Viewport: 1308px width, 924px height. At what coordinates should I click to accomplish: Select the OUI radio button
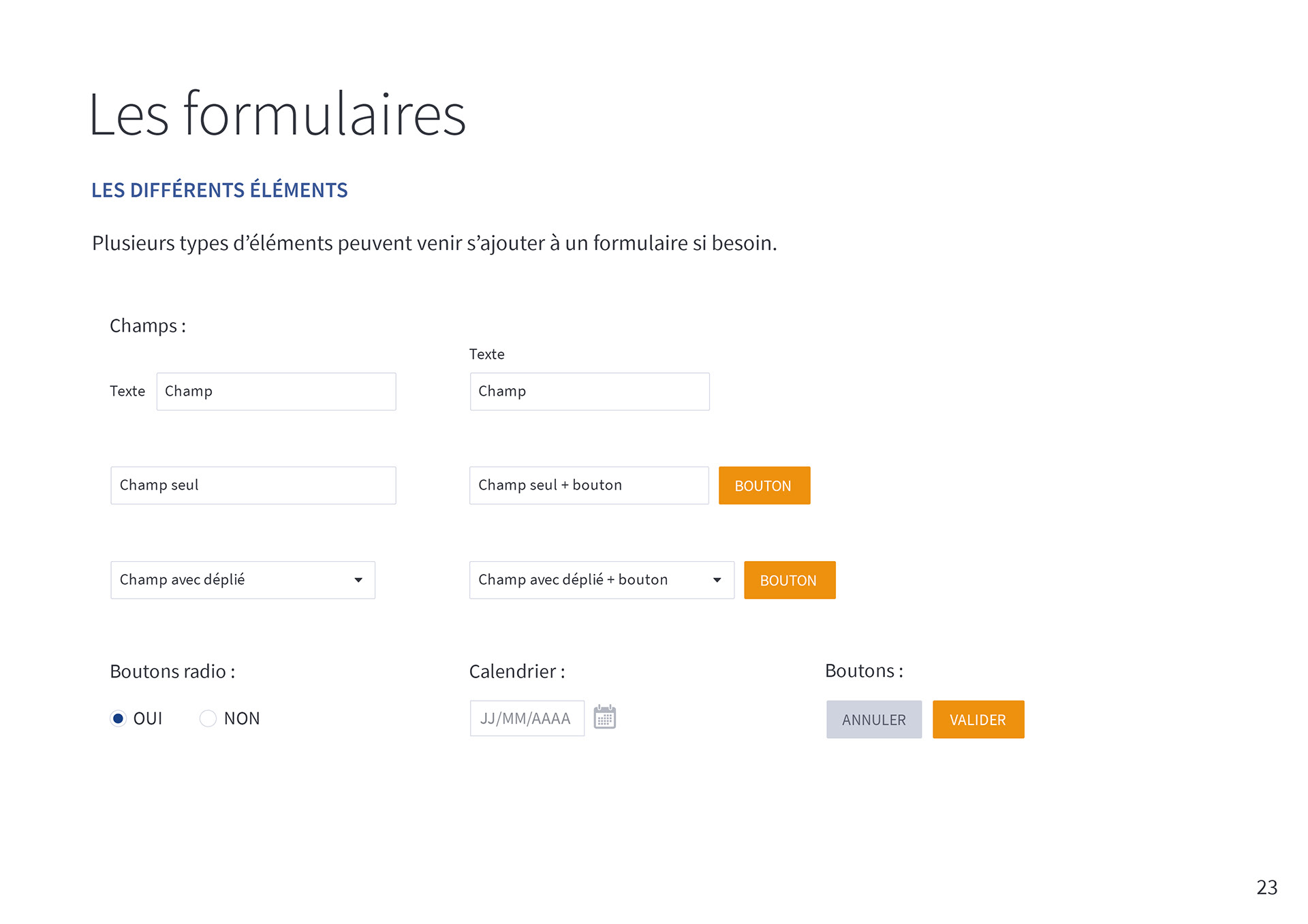tap(119, 718)
